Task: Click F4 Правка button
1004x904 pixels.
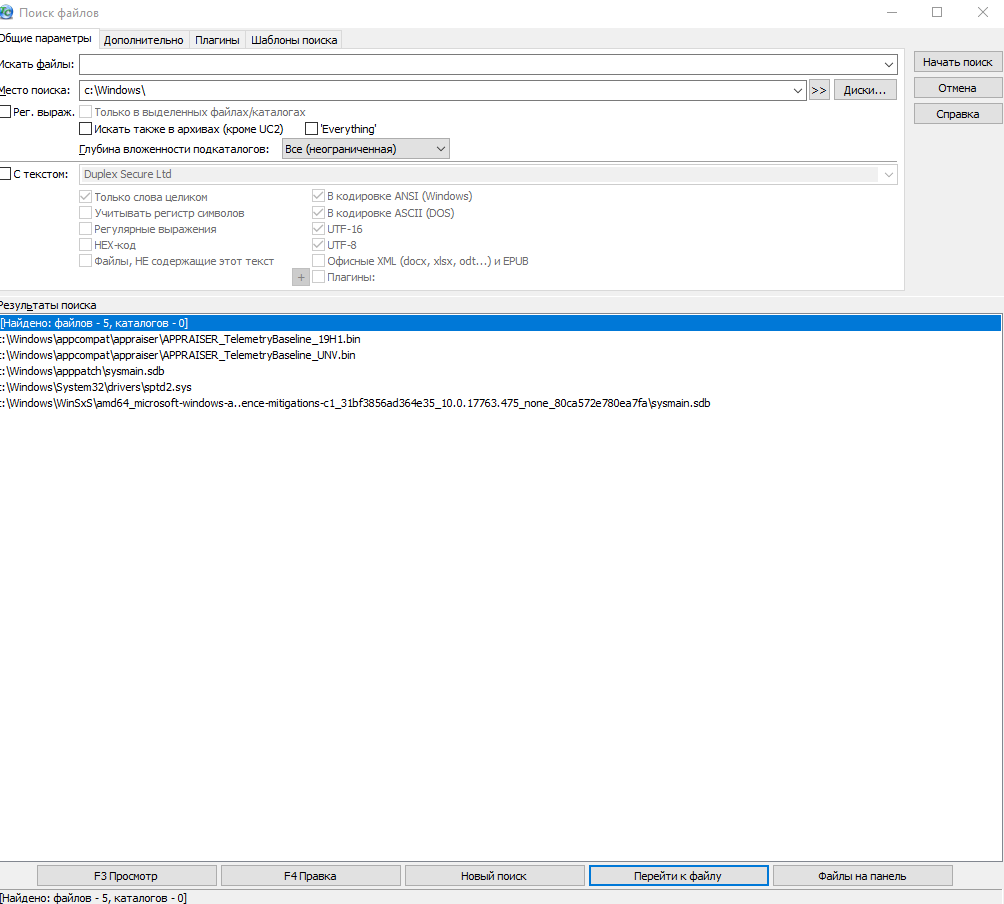Action: (311, 876)
